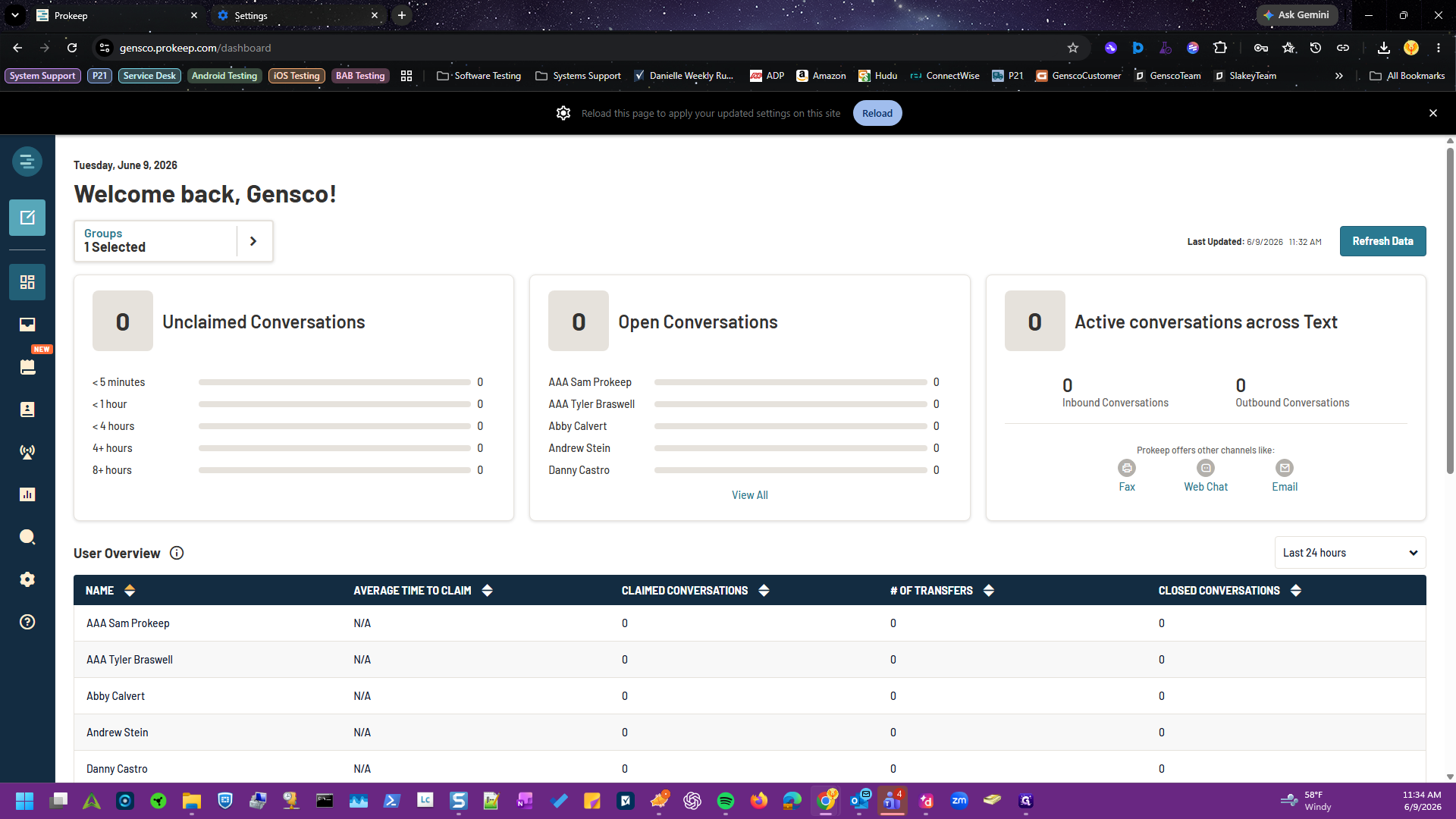Open the ConnectWise bookmark

click(x=945, y=76)
